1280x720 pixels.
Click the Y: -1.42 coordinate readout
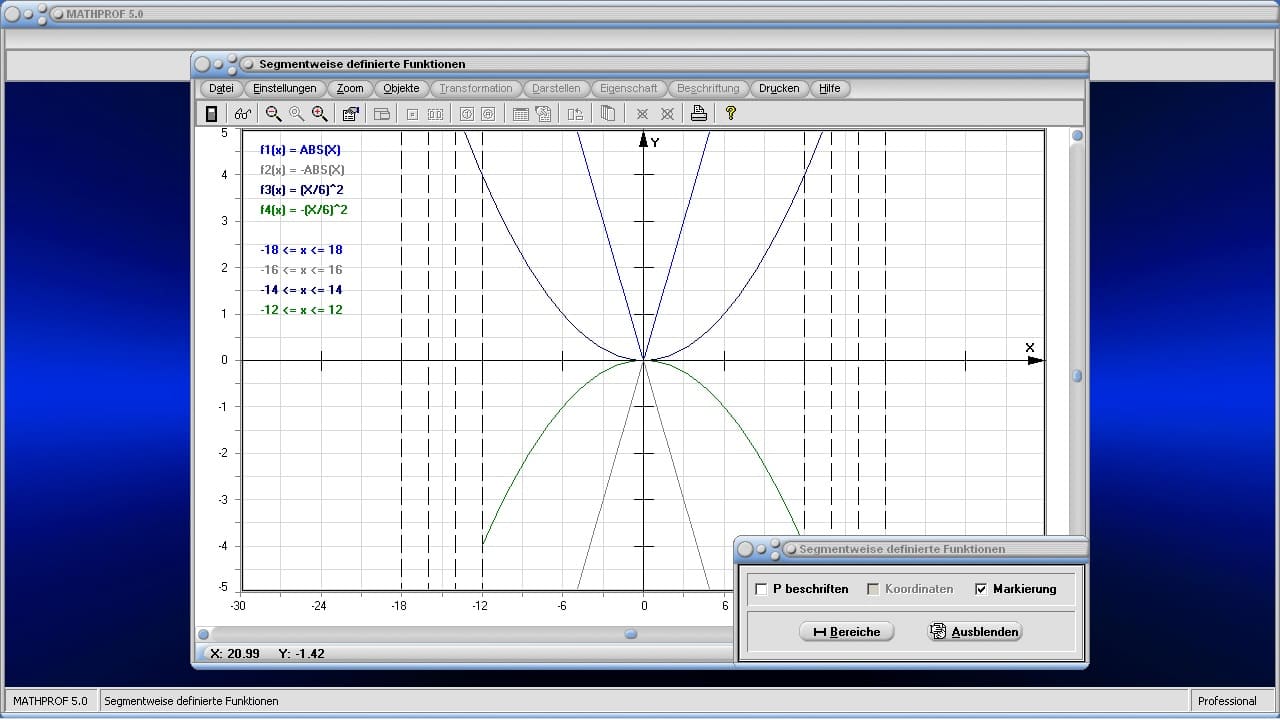[301, 654]
